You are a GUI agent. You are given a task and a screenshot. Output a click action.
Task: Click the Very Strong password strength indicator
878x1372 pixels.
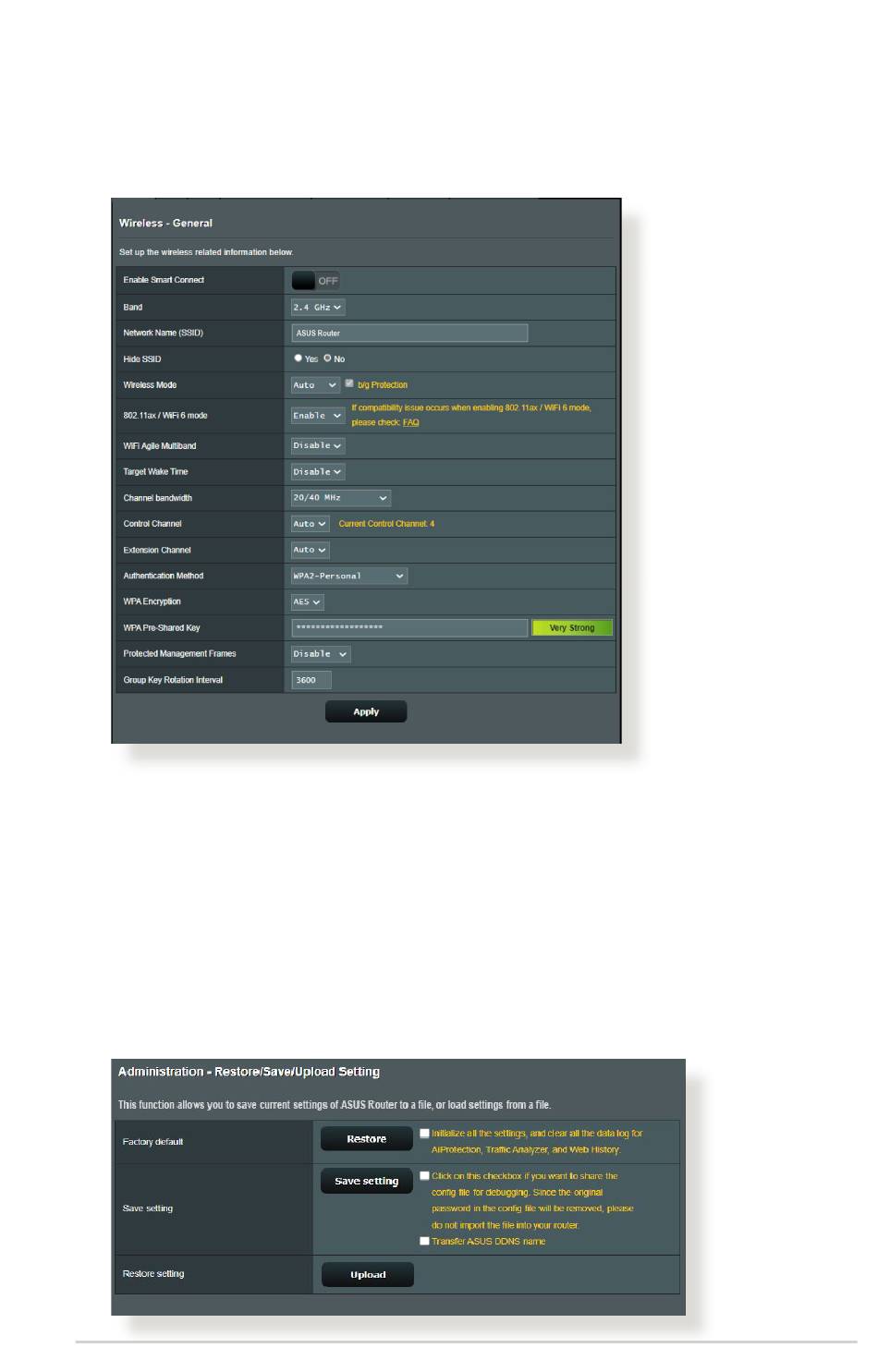pyautogui.click(x=572, y=627)
